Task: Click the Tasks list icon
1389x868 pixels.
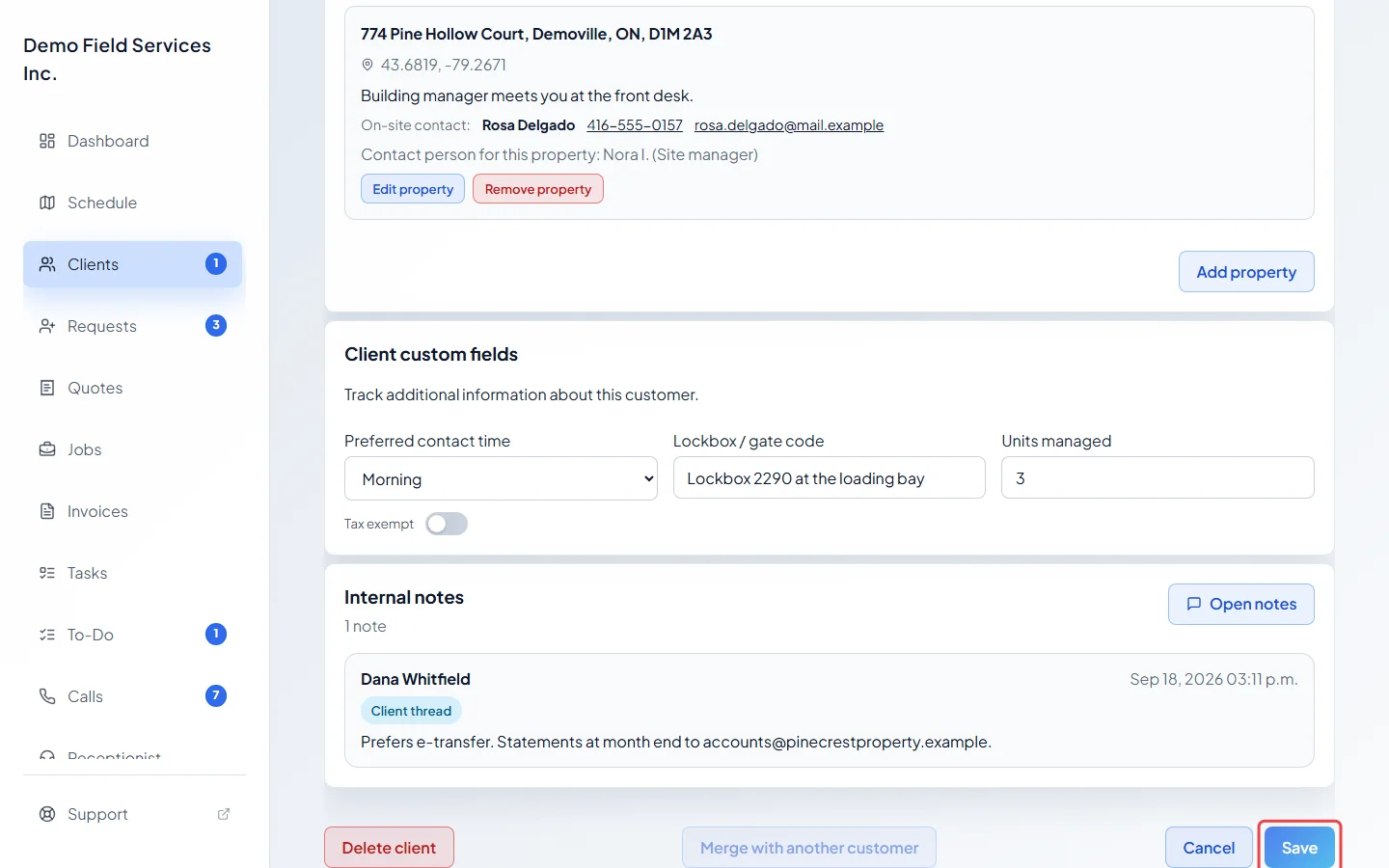Action: tap(47, 573)
